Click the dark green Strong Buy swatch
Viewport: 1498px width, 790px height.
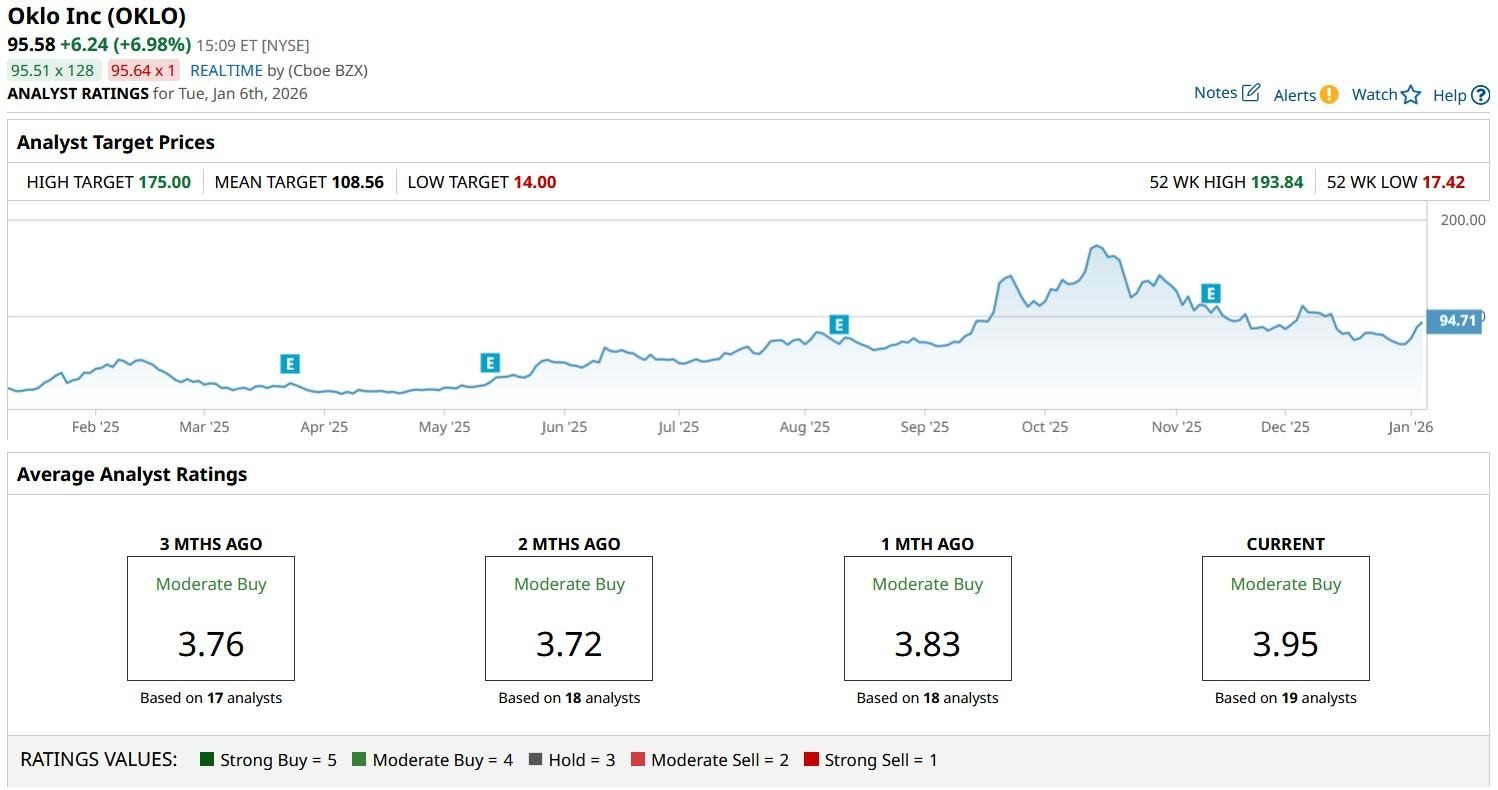pyautogui.click(x=207, y=760)
